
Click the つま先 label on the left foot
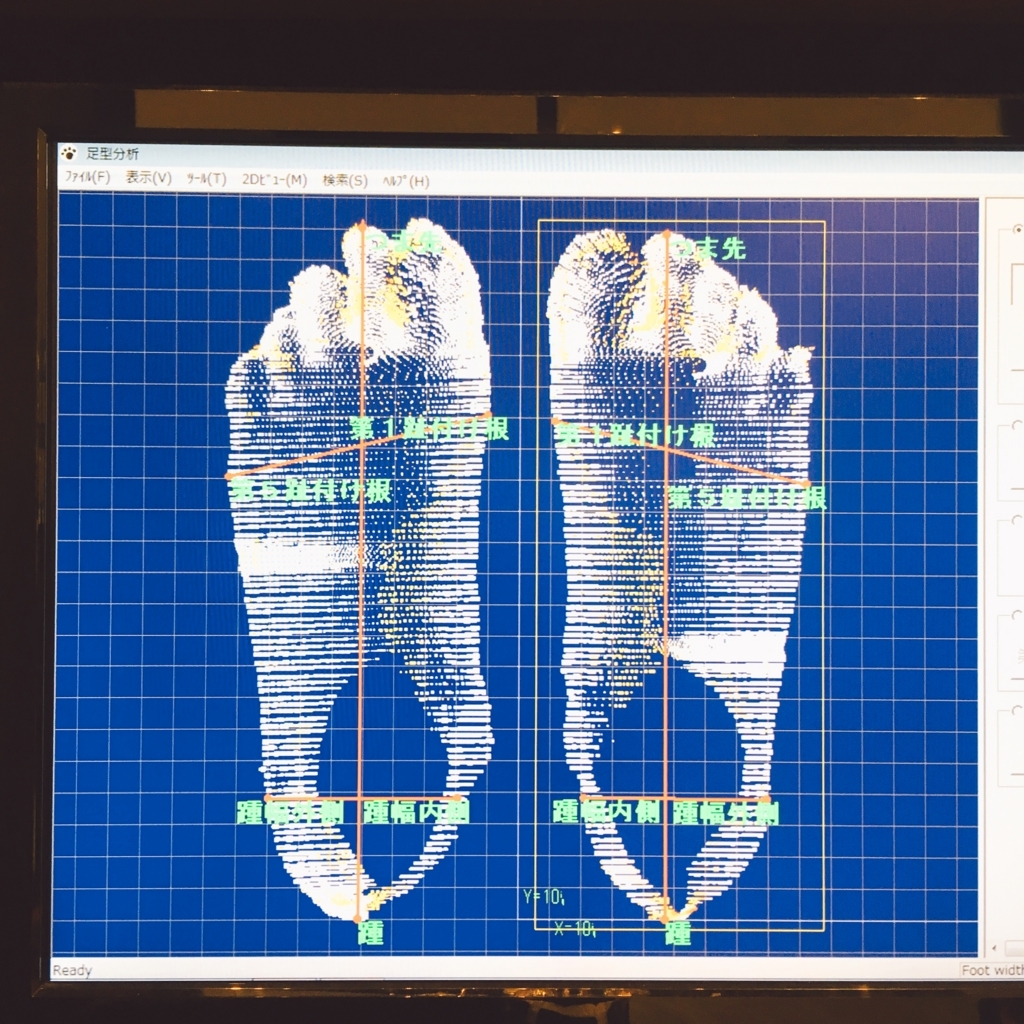coord(404,242)
